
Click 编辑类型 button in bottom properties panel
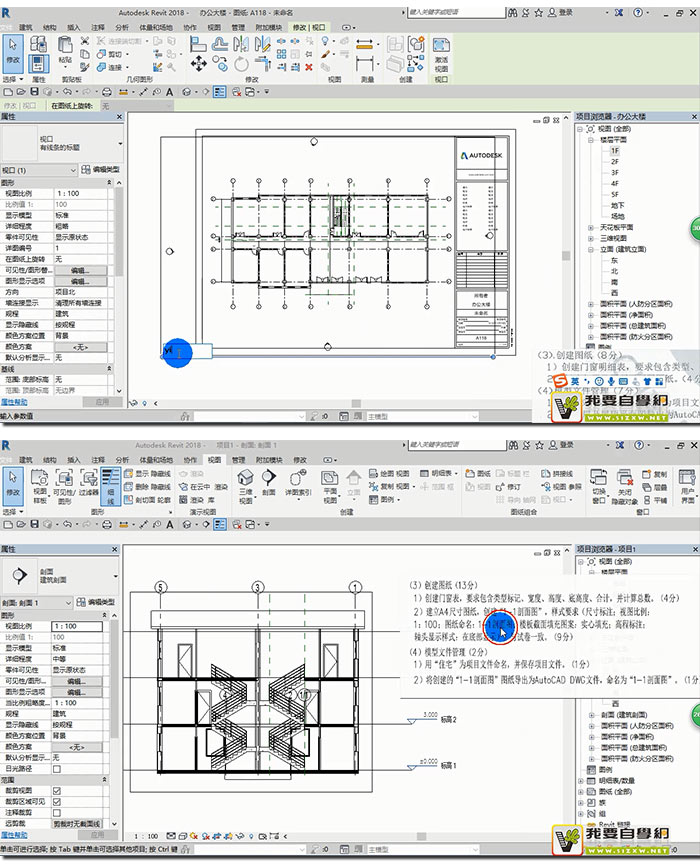coord(96,603)
